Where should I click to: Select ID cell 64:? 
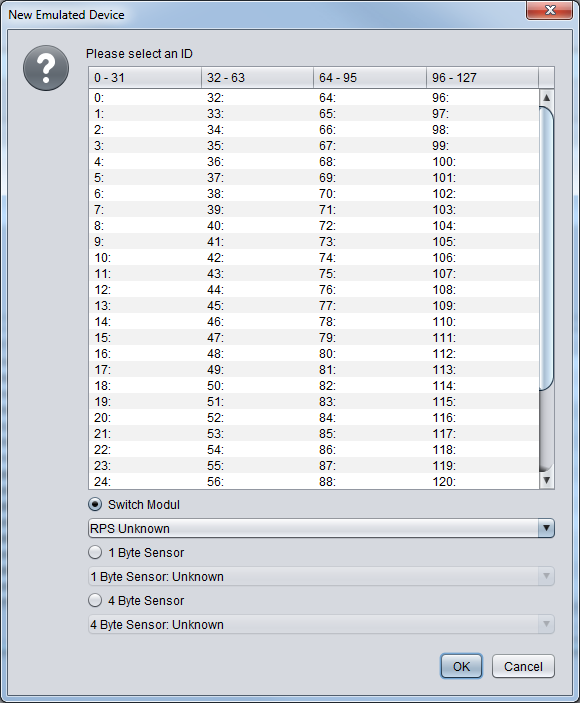point(370,97)
